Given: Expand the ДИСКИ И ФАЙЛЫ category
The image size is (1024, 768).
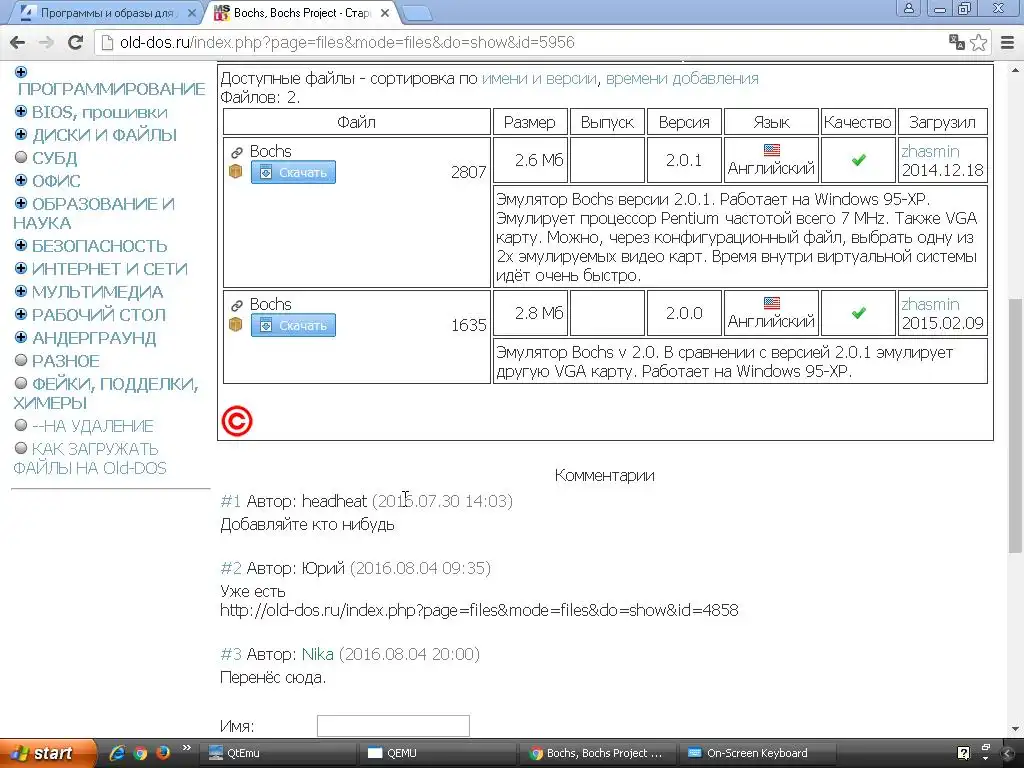Looking at the screenshot, I should [21, 135].
